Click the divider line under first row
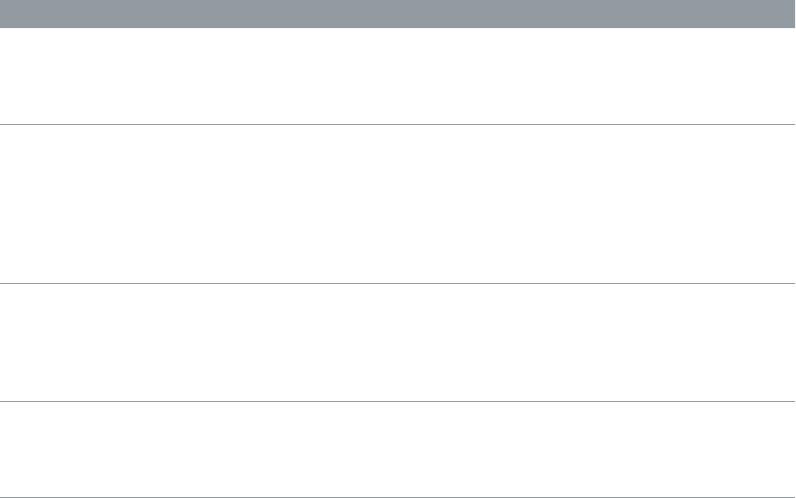796x498 pixels. (x=397, y=124)
